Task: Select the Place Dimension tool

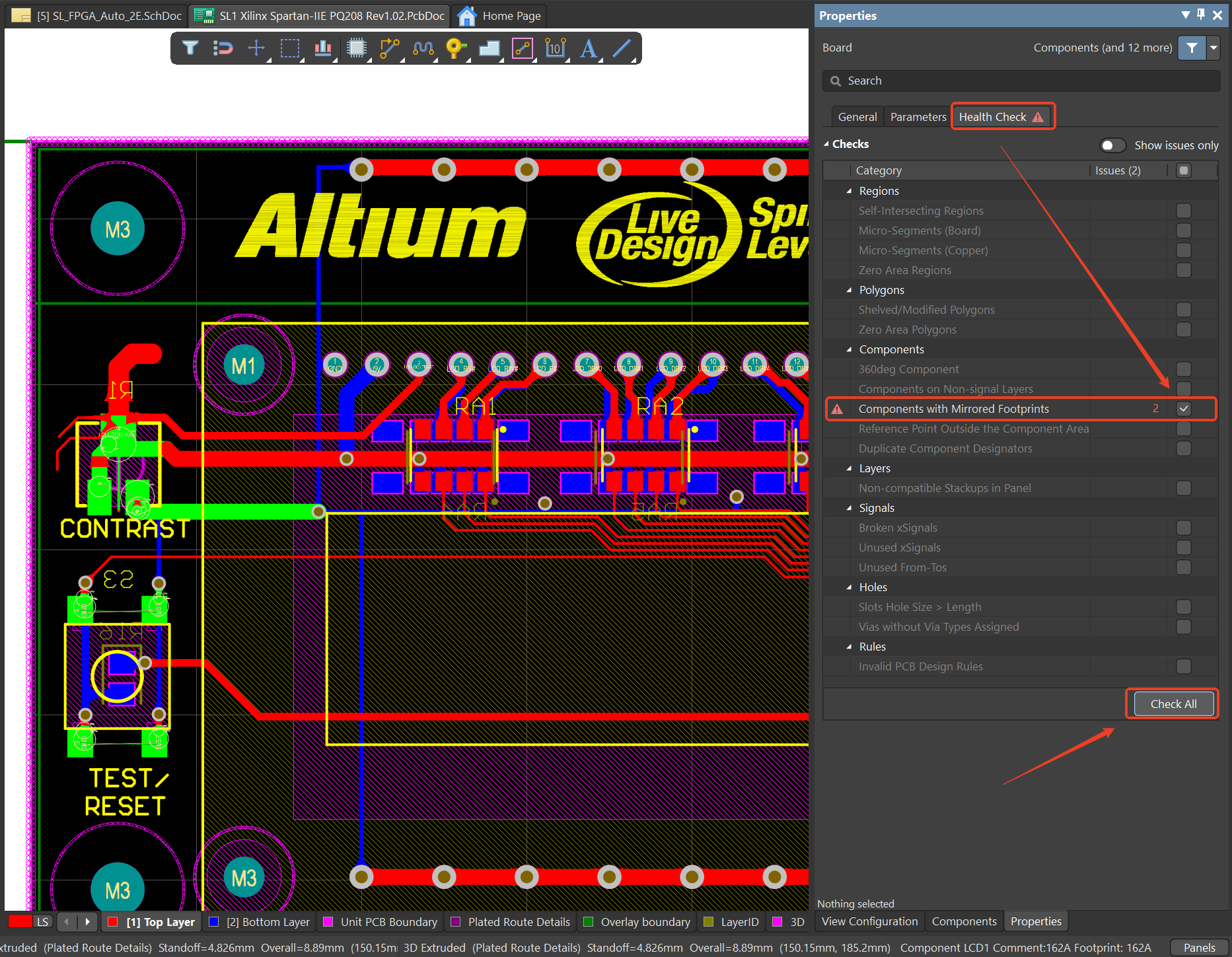Action: pyautogui.click(x=556, y=48)
